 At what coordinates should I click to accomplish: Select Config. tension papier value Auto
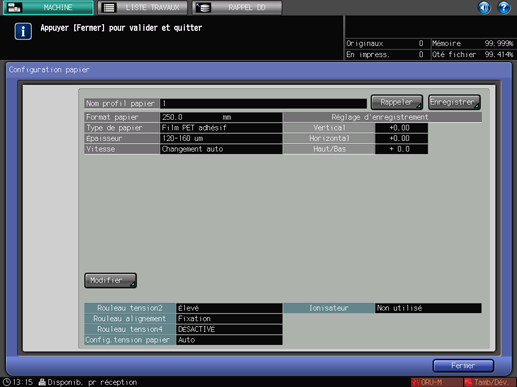(229, 340)
